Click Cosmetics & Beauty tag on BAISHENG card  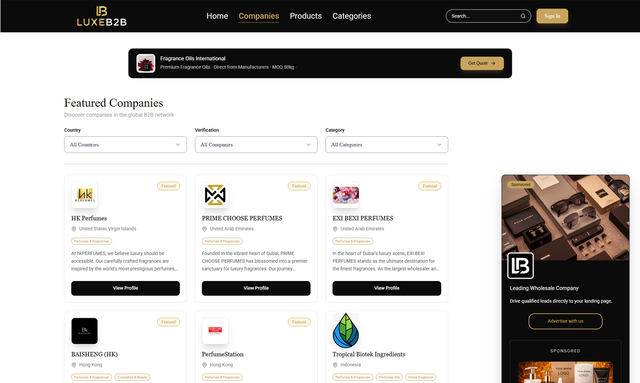coord(132,377)
